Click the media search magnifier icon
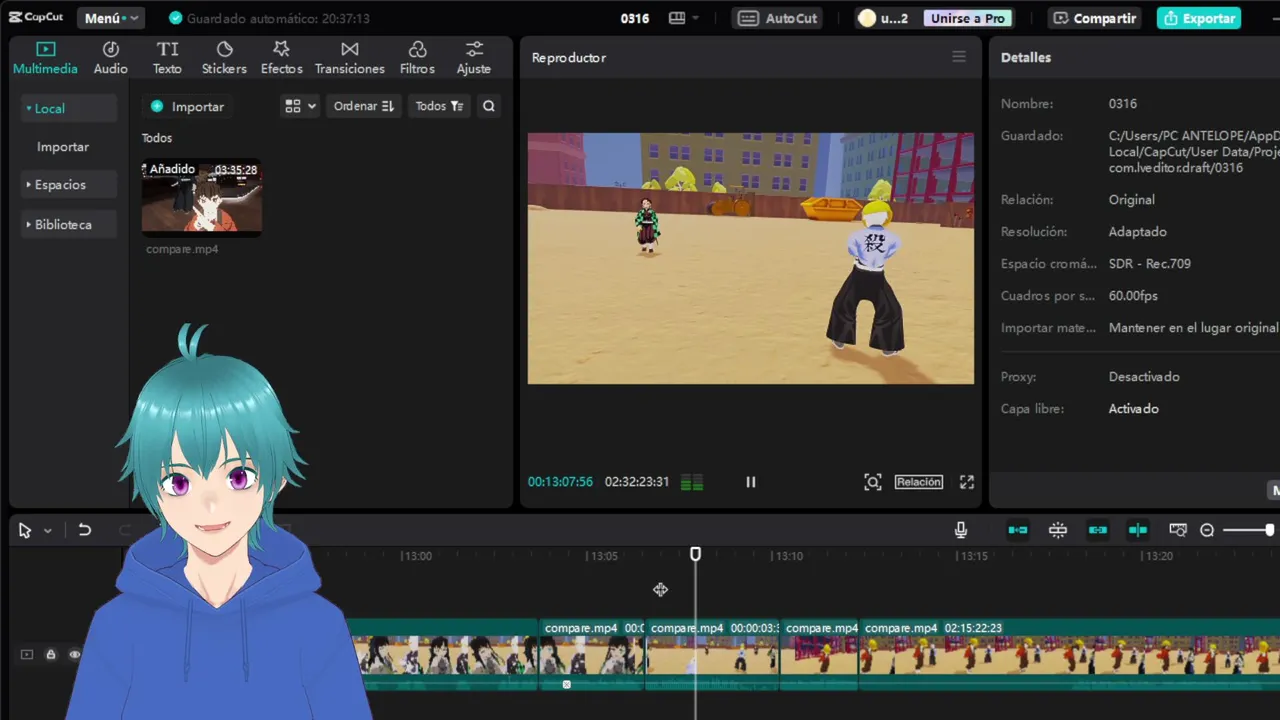Viewport: 1280px width, 720px height. click(x=489, y=106)
